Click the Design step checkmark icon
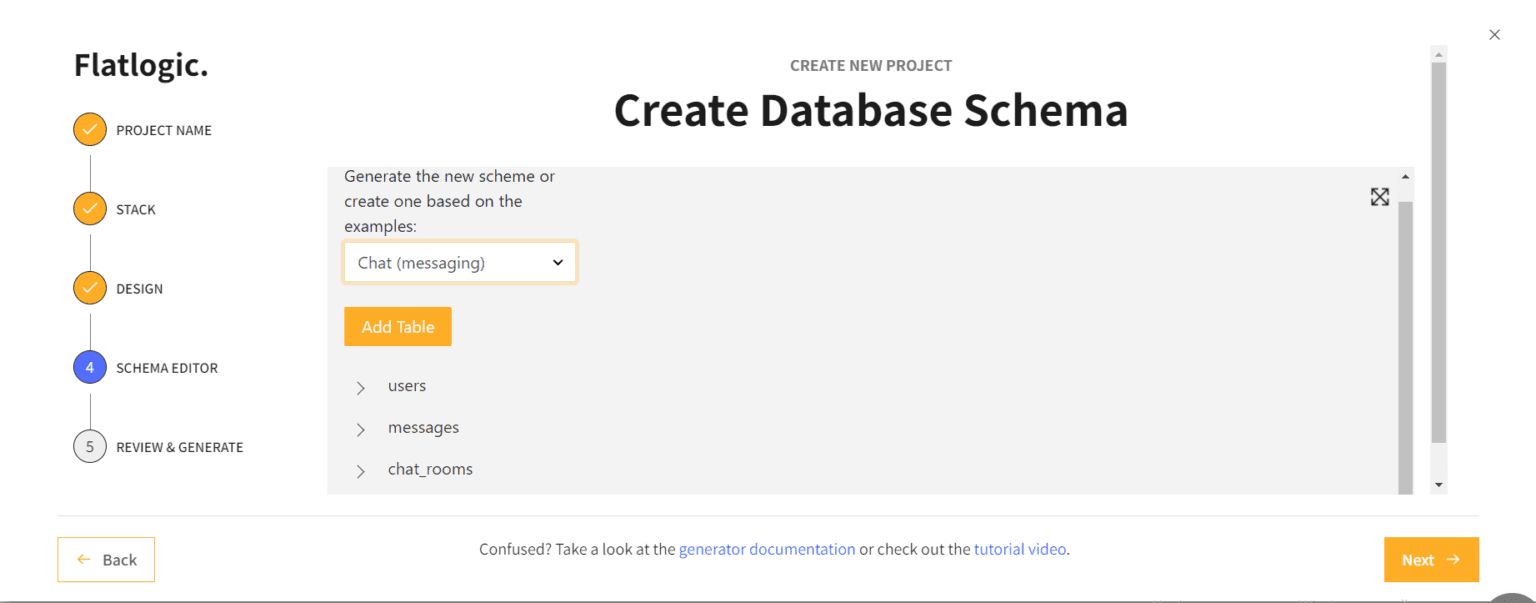 [x=90, y=288]
